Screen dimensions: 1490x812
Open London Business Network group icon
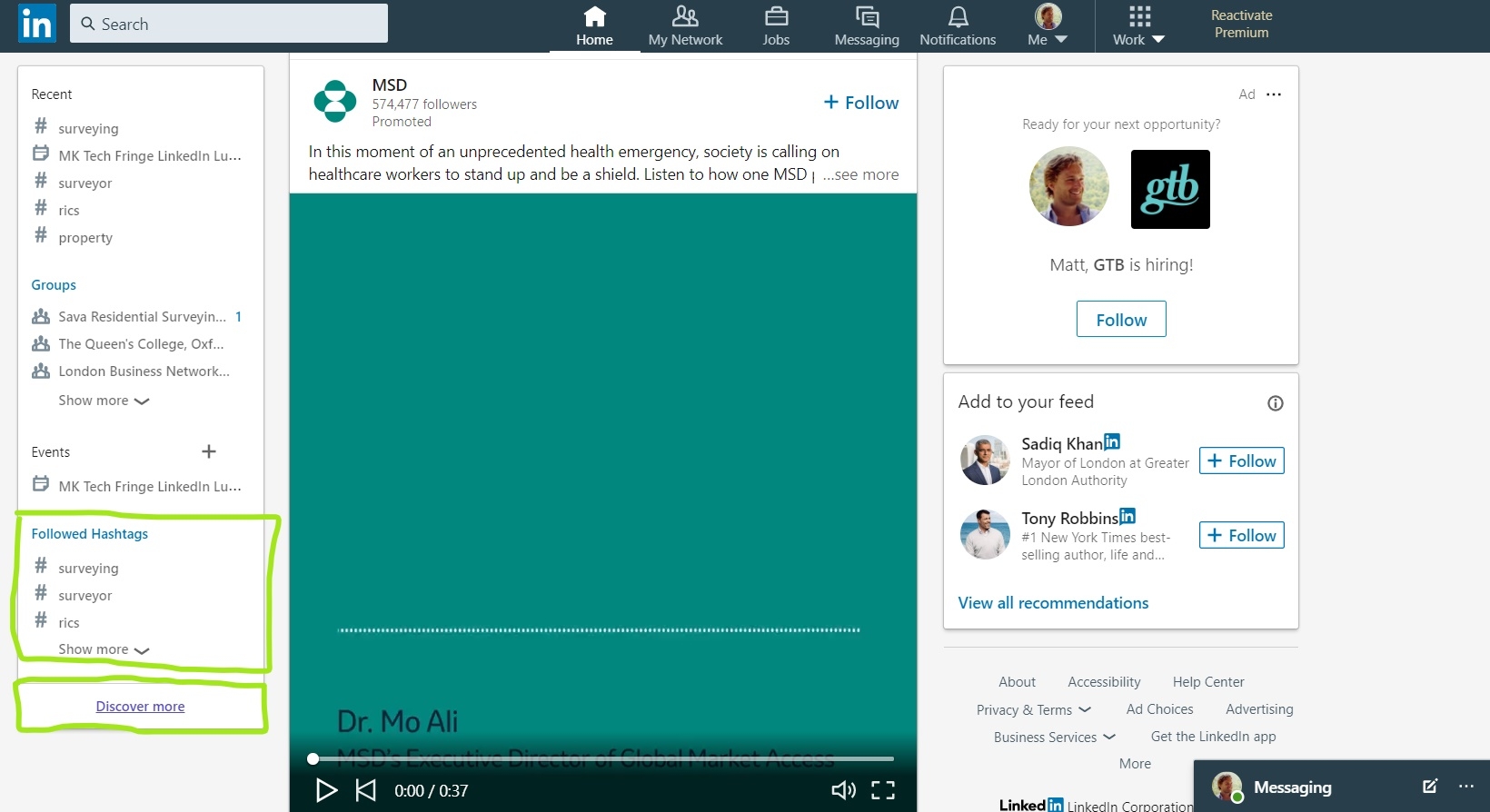point(41,371)
